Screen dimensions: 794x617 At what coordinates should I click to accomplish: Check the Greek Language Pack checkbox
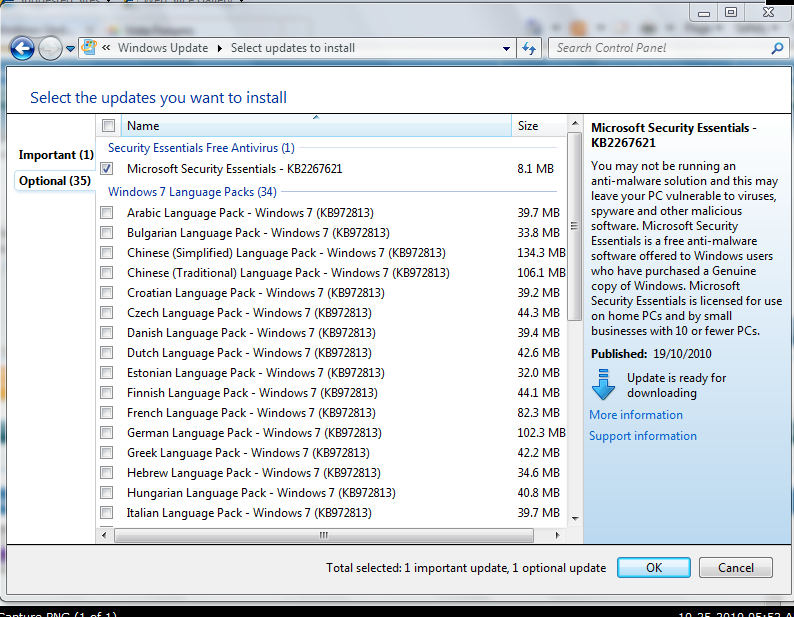click(107, 452)
